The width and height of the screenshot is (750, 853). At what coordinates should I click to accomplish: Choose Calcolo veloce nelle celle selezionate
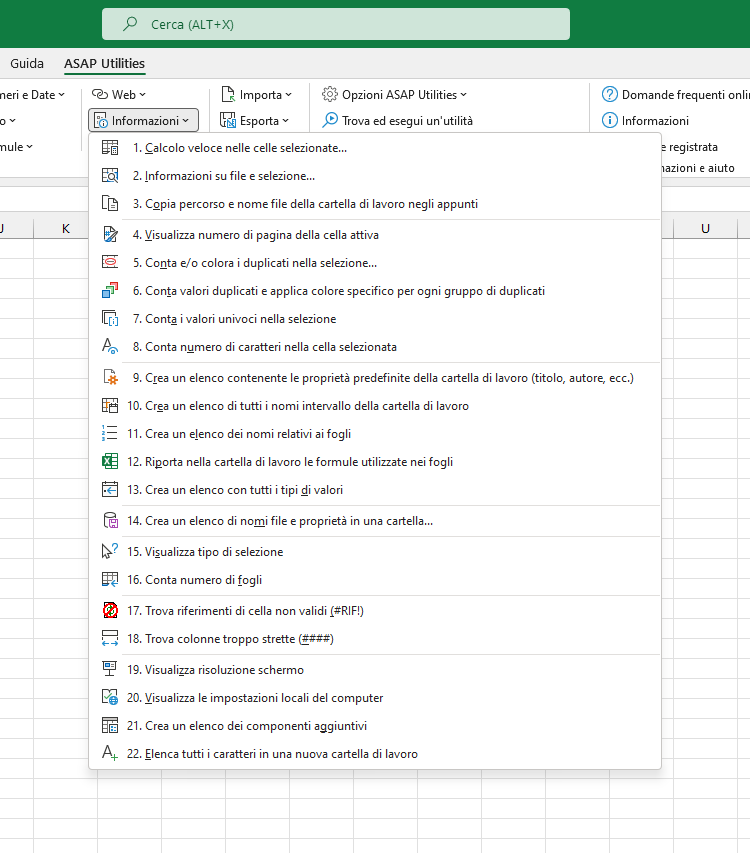point(375,147)
